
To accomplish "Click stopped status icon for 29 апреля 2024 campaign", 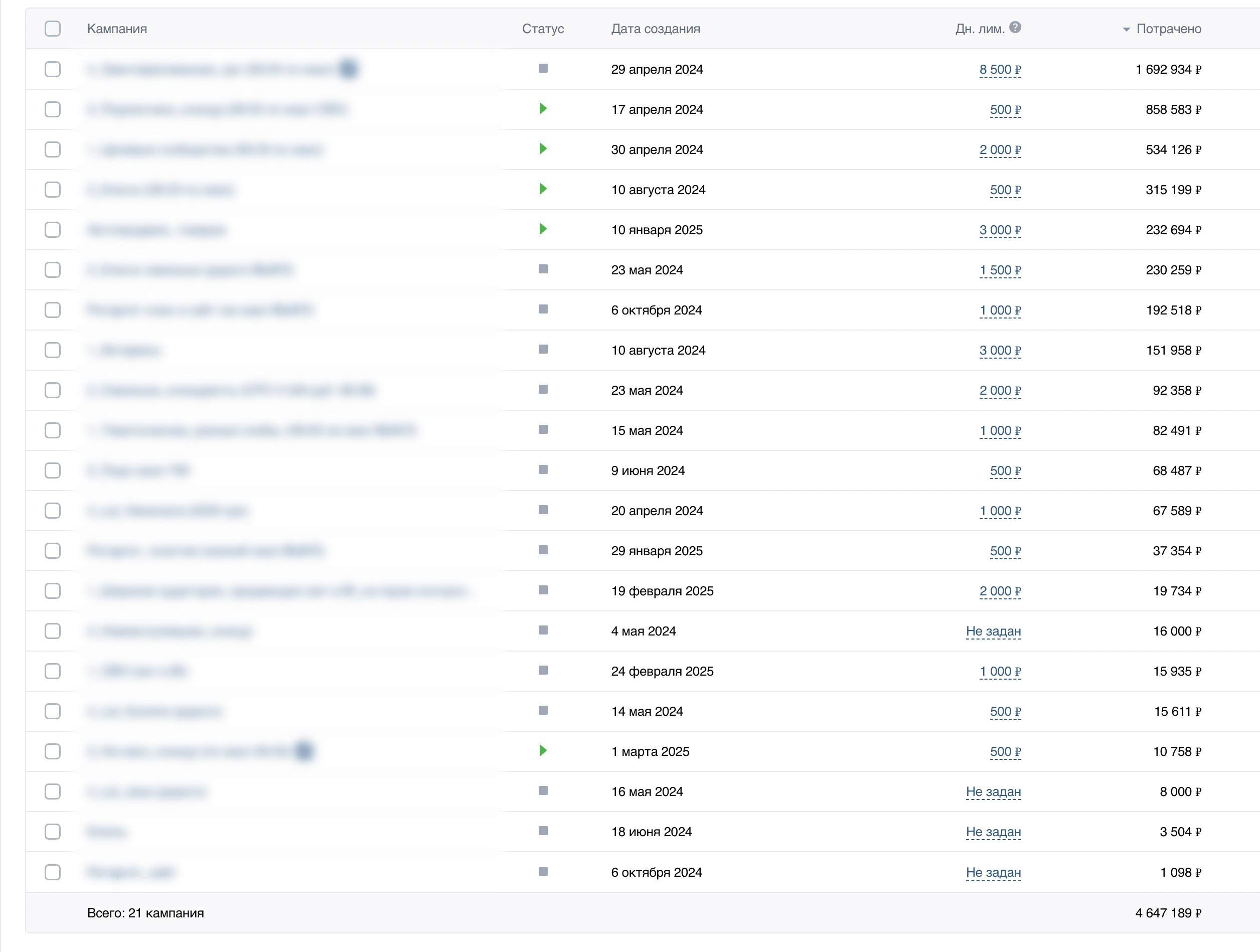I will tap(543, 68).
